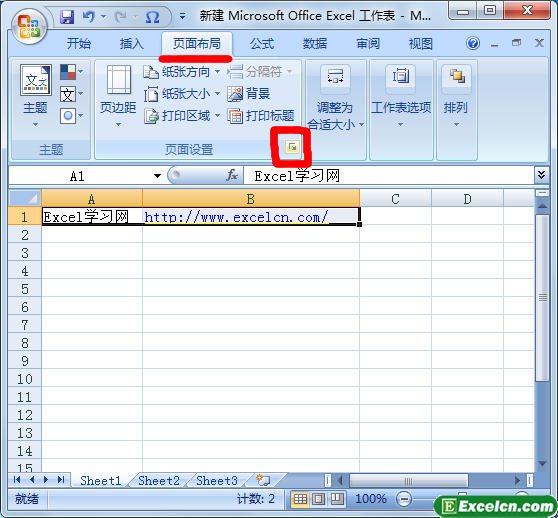Go to previous sheet navigation arrow
This screenshot has width=558, height=518.
[x=32, y=480]
